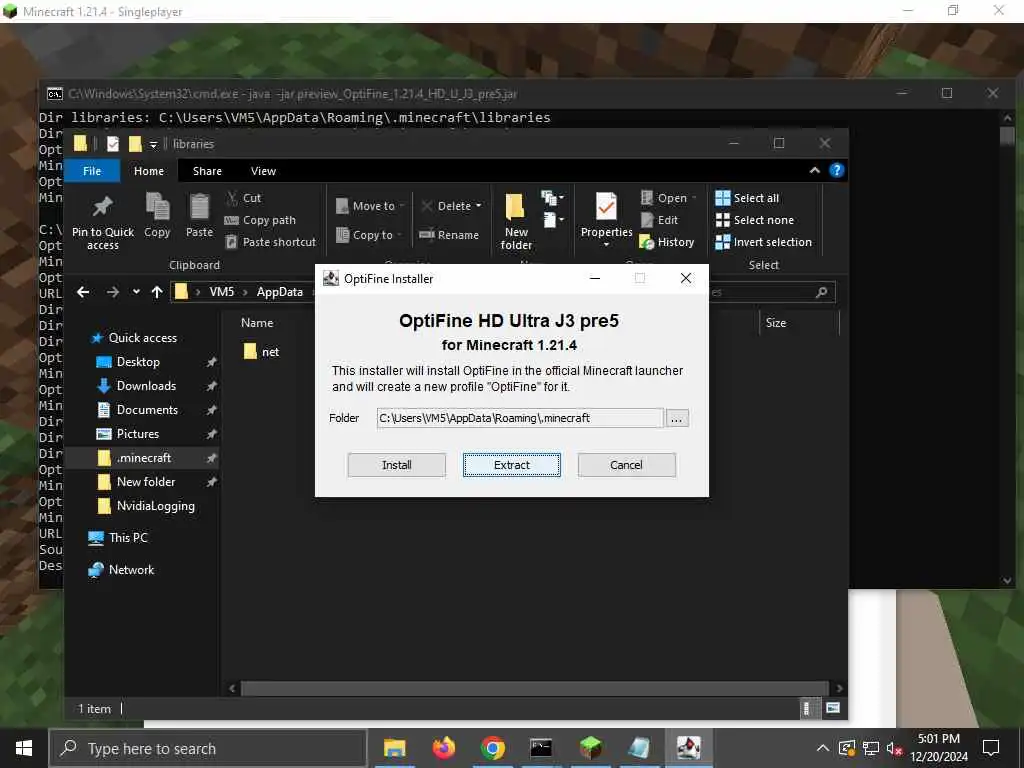Select New folder in navigation pane
The height and width of the screenshot is (768, 1024).
146,482
